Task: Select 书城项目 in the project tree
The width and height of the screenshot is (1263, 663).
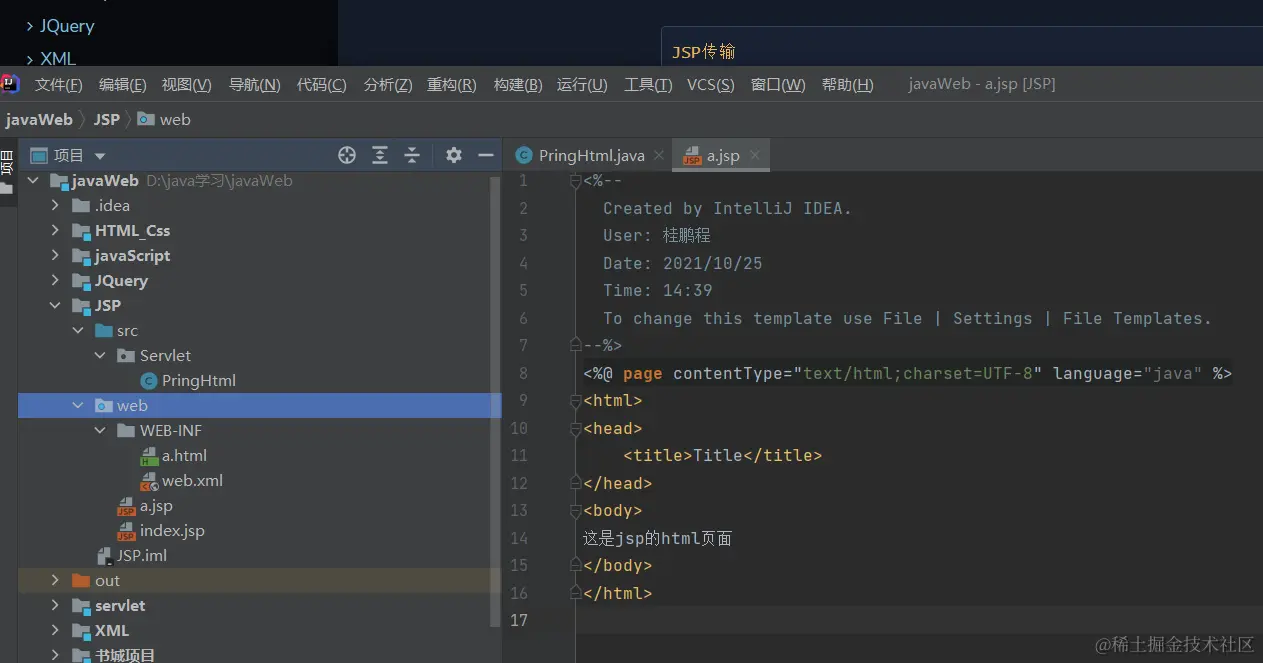Action: (x=125, y=655)
